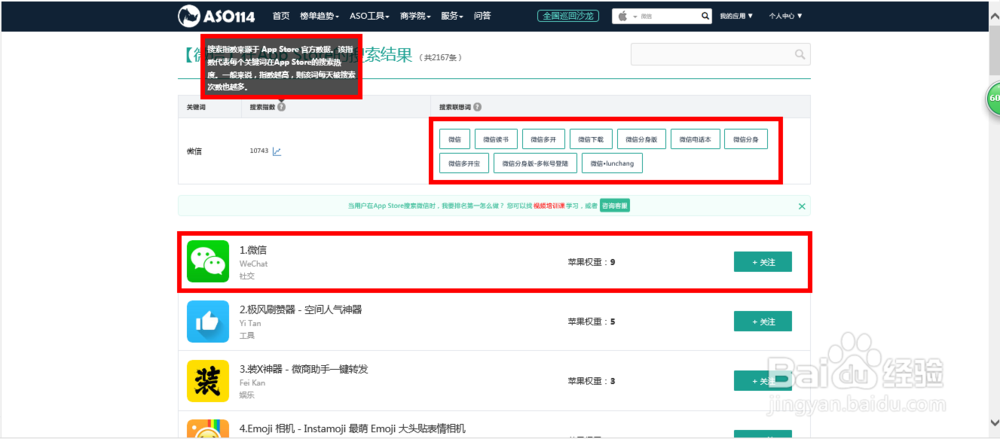
Task: Click the results search magnifier icon
Action: [800, 54]
